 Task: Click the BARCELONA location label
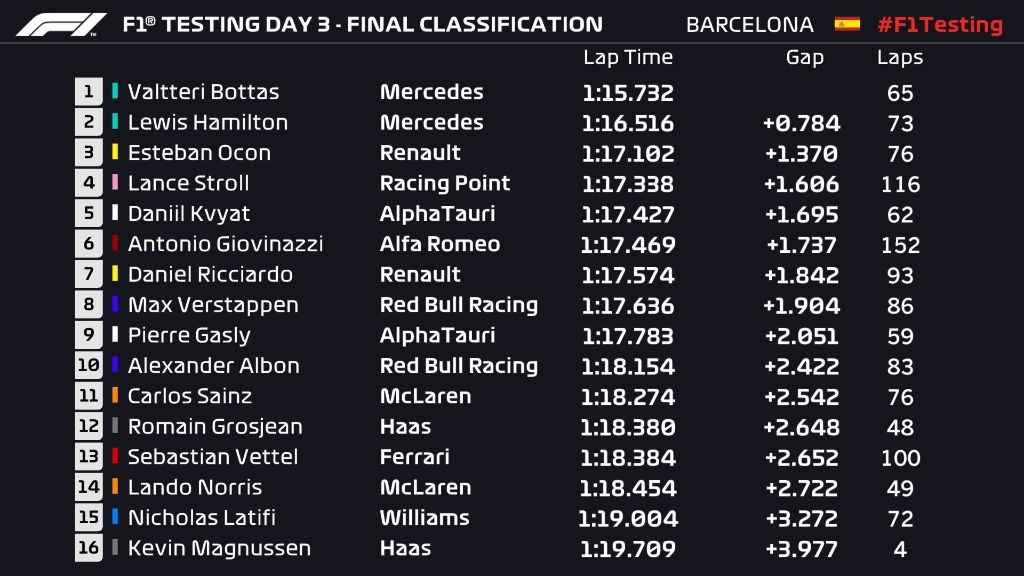pyautogui.click(x=750, y=25)
